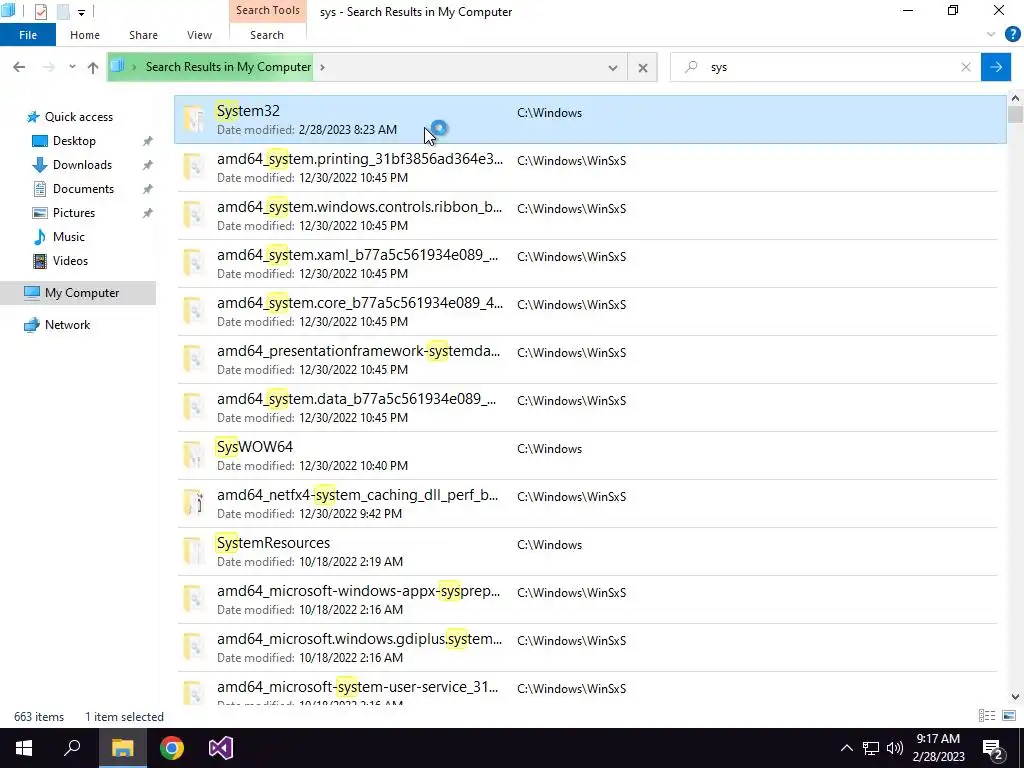This screenshot has height=768, width=1024.
Task: Click the New folder quick access icon
Action: point(63,12)
